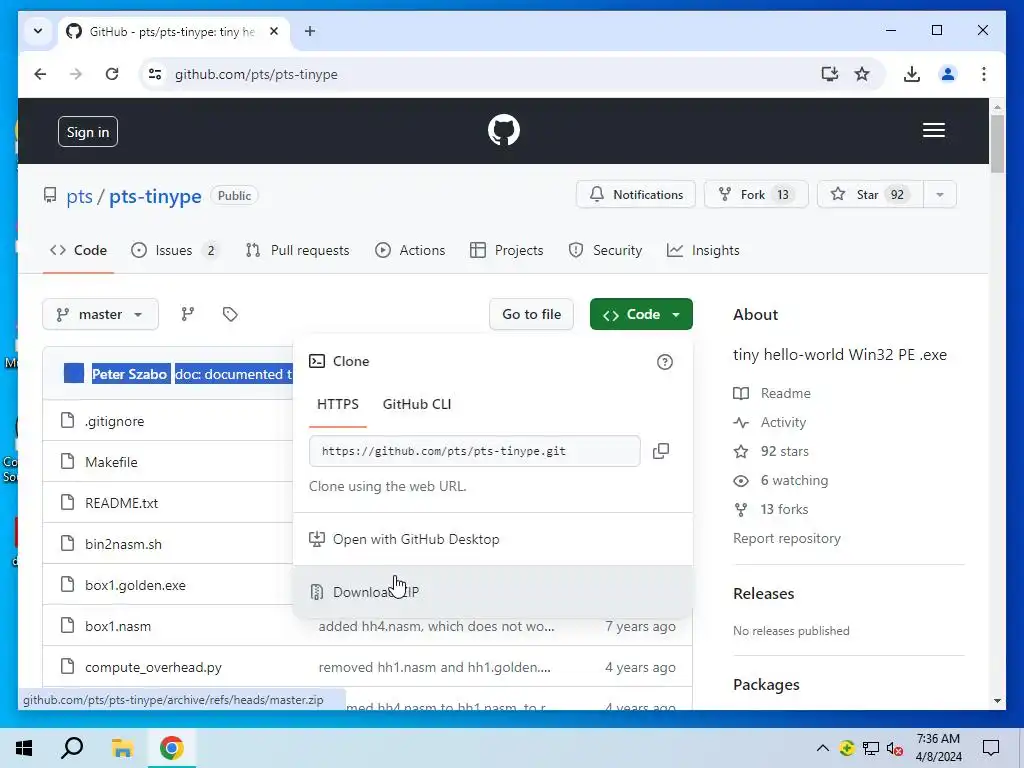Expand the master branch dropdown
Viewport: 1024px width, 768px height.
pos(100,314)
